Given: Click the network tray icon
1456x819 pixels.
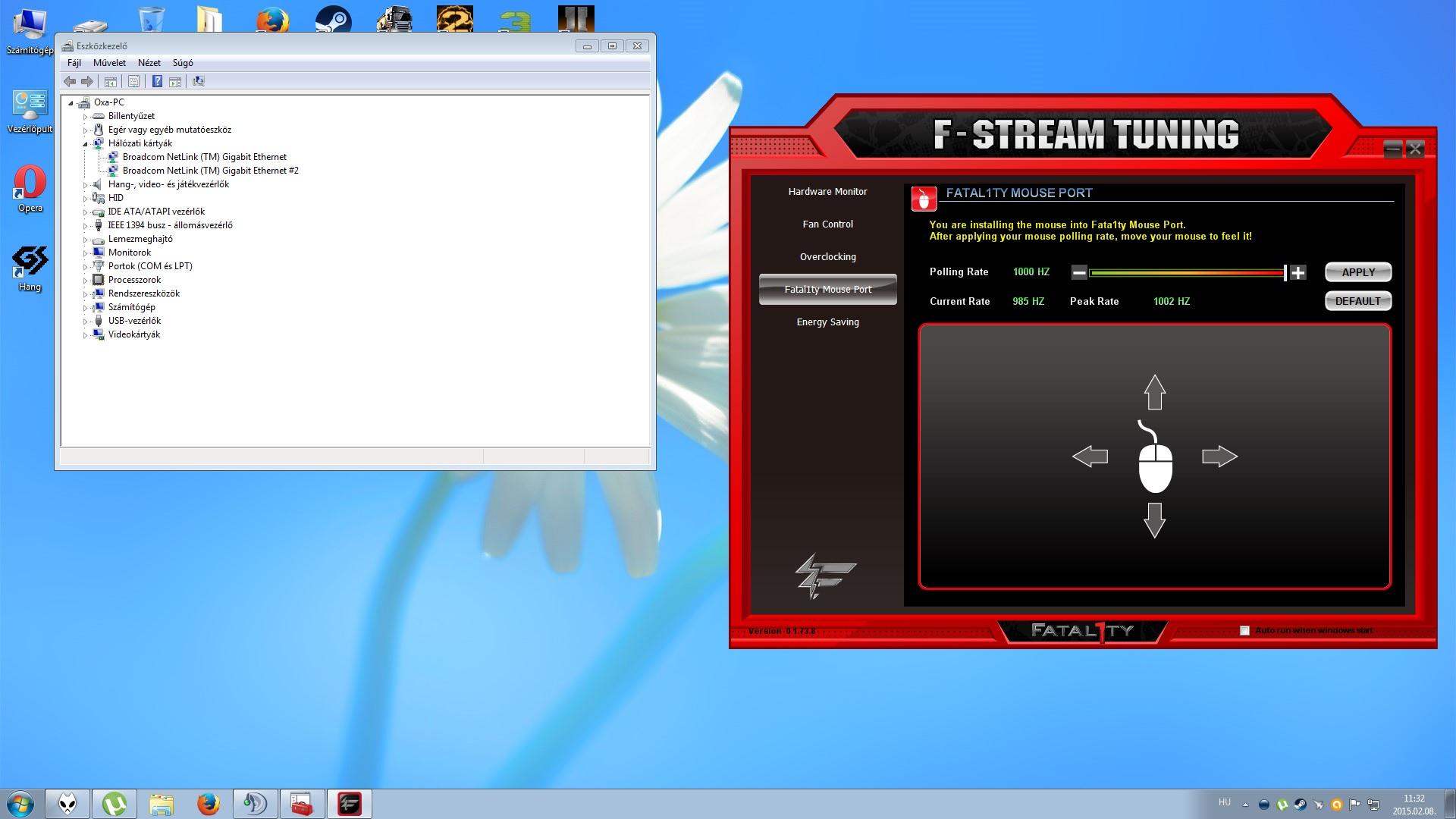Looking at the screenshot, I should [1374, 805].
